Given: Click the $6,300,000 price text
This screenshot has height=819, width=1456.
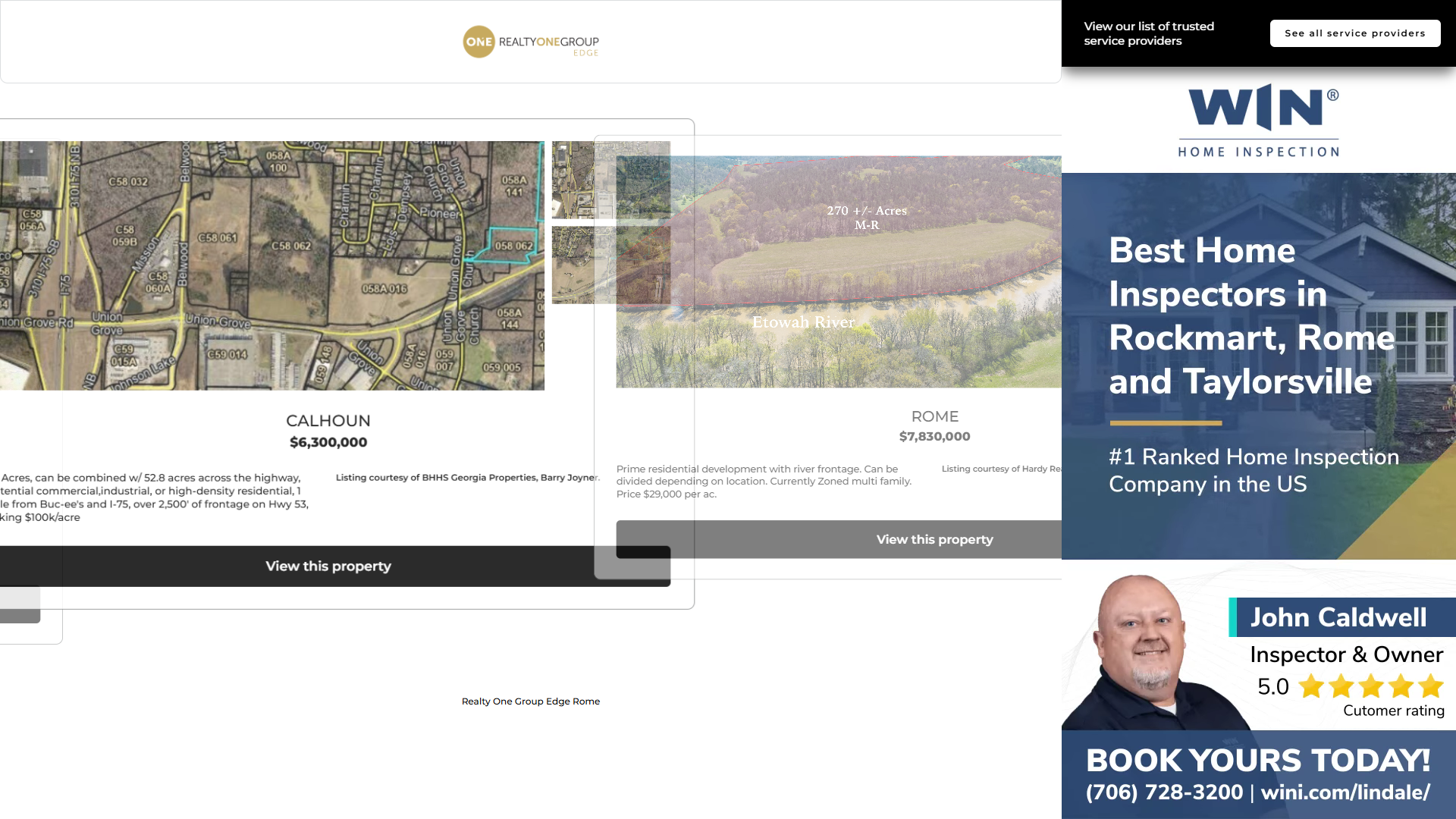Looking at the screenshot, I should (328, 442).
